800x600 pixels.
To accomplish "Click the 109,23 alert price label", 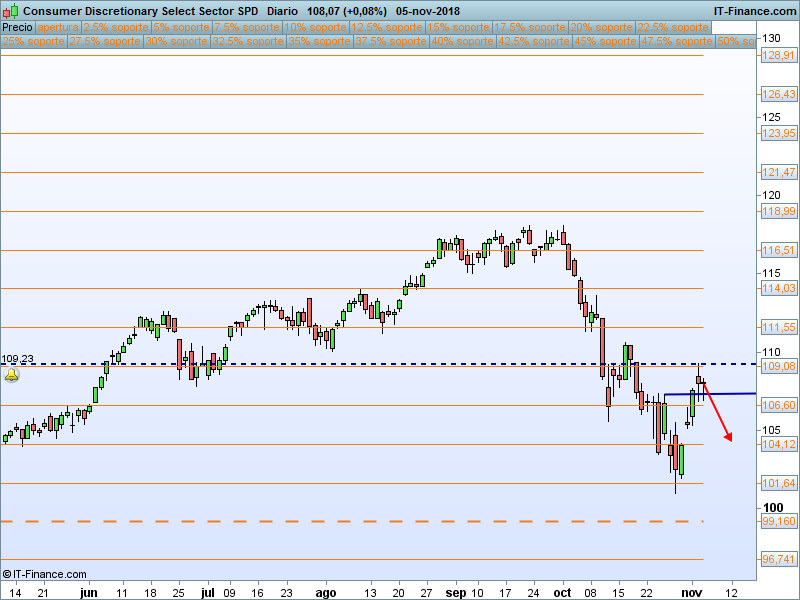I will pyautogui.click(x=17, y=359).
